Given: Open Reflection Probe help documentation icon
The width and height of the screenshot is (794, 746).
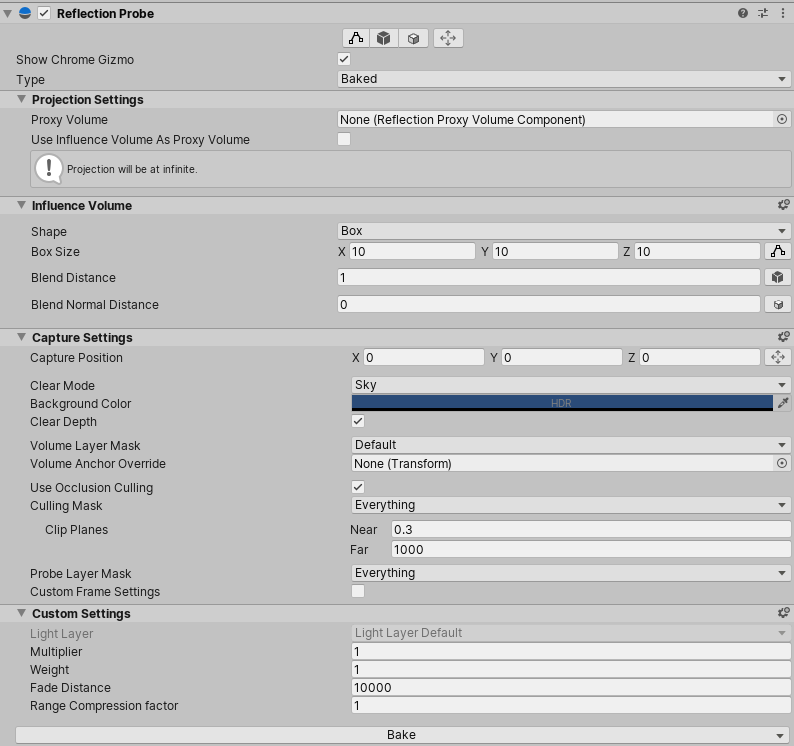Looking at the screenshot, I should pyautogui.click(x=743, y=14).
